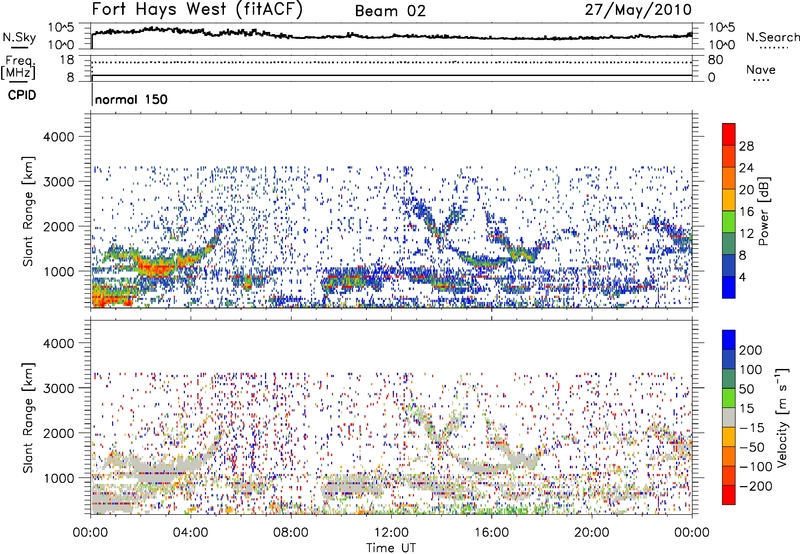Click the 'CPID' label
This screenshot has width=800, height=554.
22,95
